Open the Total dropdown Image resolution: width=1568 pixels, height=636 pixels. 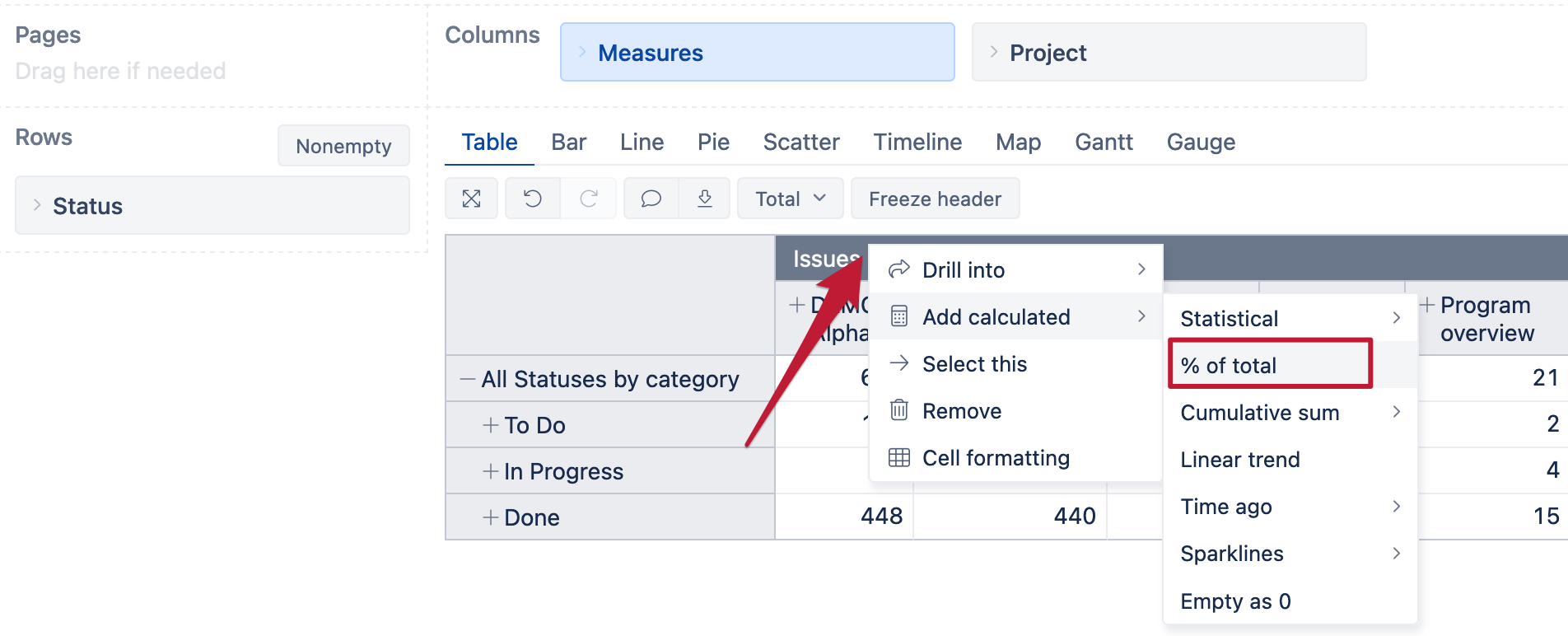pyautogui.click(x=791, y=199)
